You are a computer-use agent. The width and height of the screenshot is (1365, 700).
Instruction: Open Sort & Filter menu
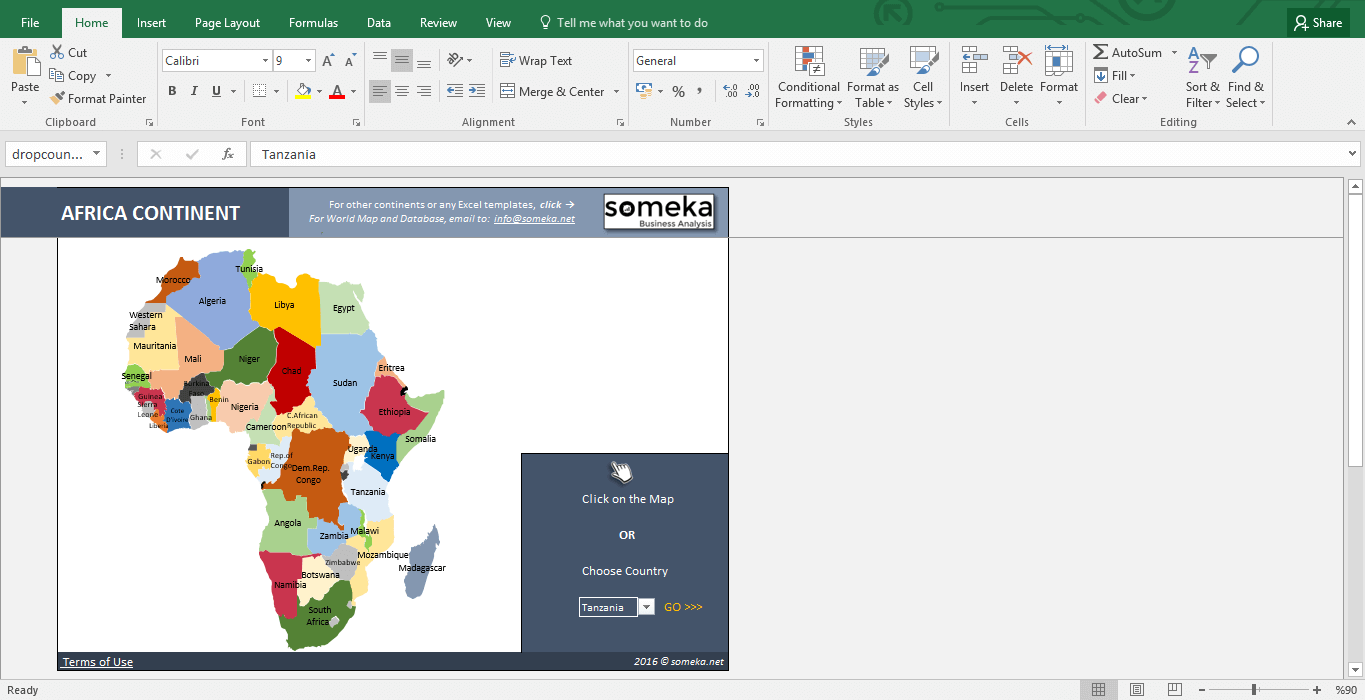(1202, 78)
